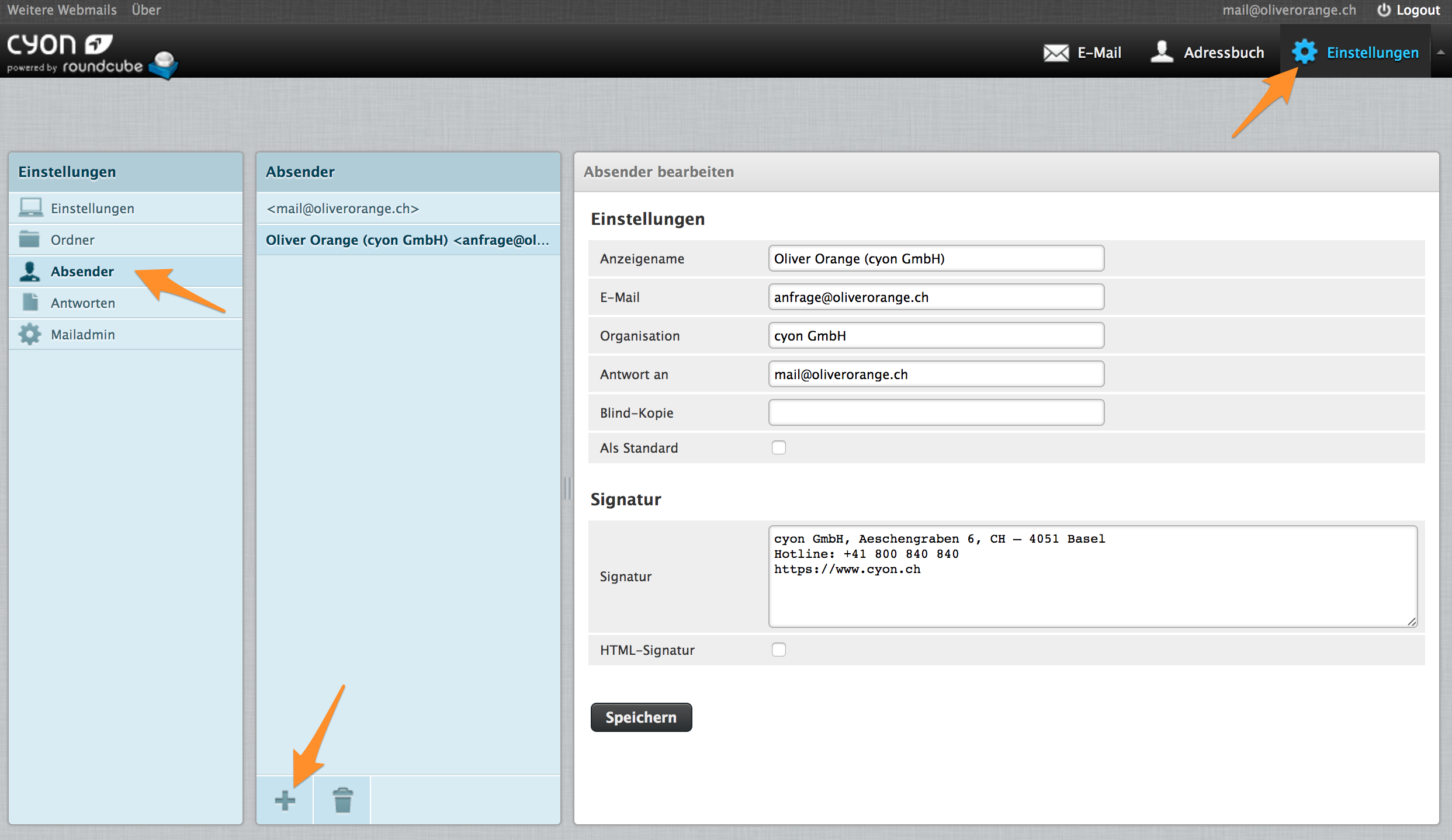Select Ordner in settings sidebar
This screenshot has width=1452, height=840.
[x=126, y=239]
